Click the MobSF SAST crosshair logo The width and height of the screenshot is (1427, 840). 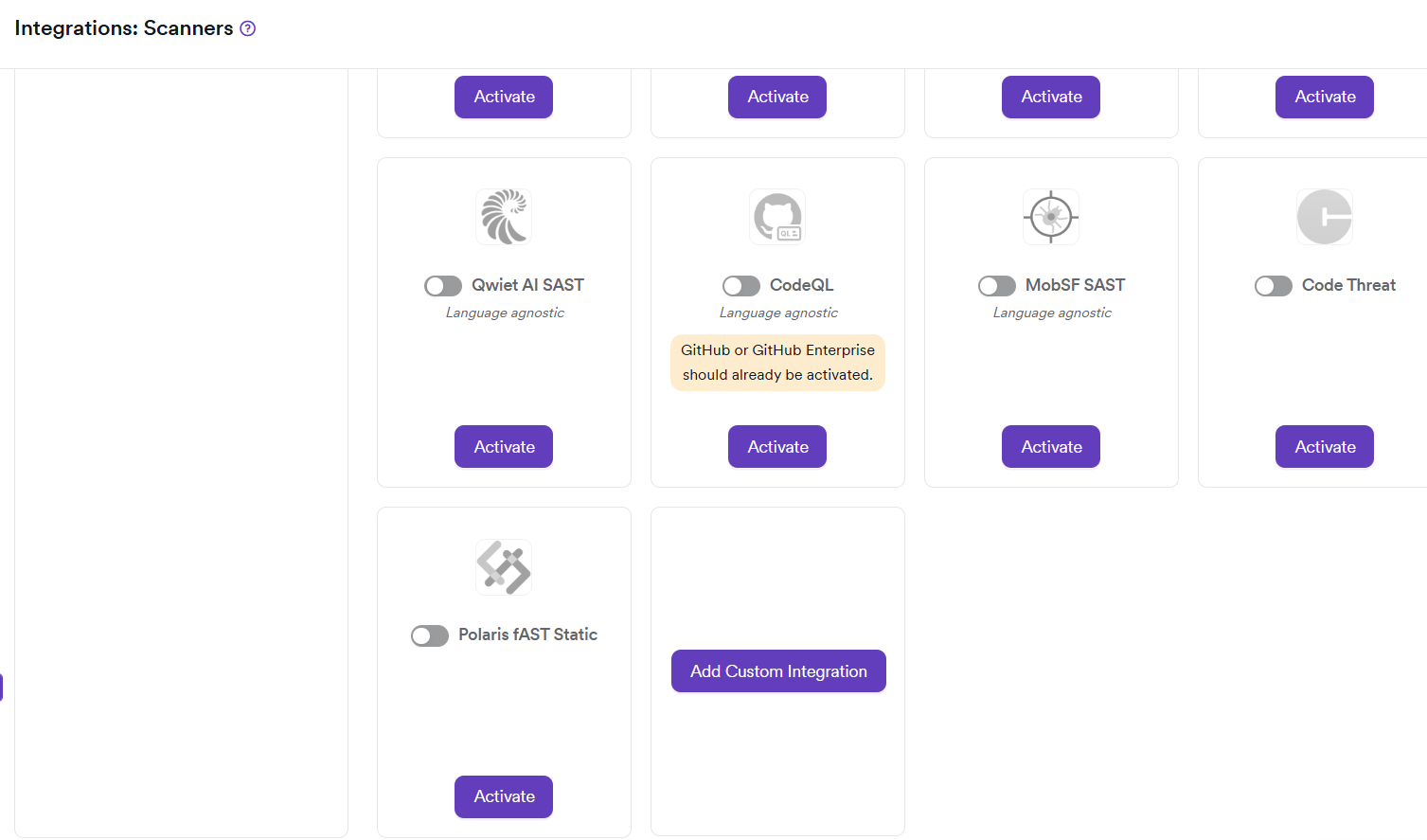[1051, 216]
